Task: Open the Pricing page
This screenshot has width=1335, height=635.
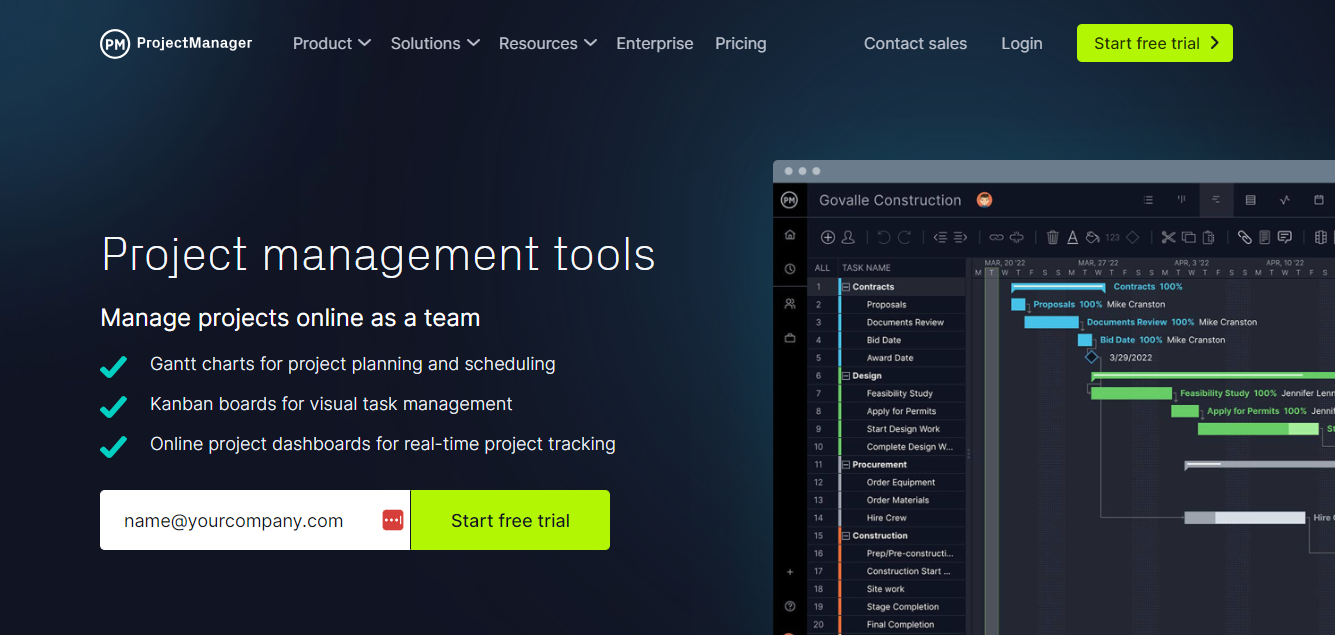Action: [740, 43]
